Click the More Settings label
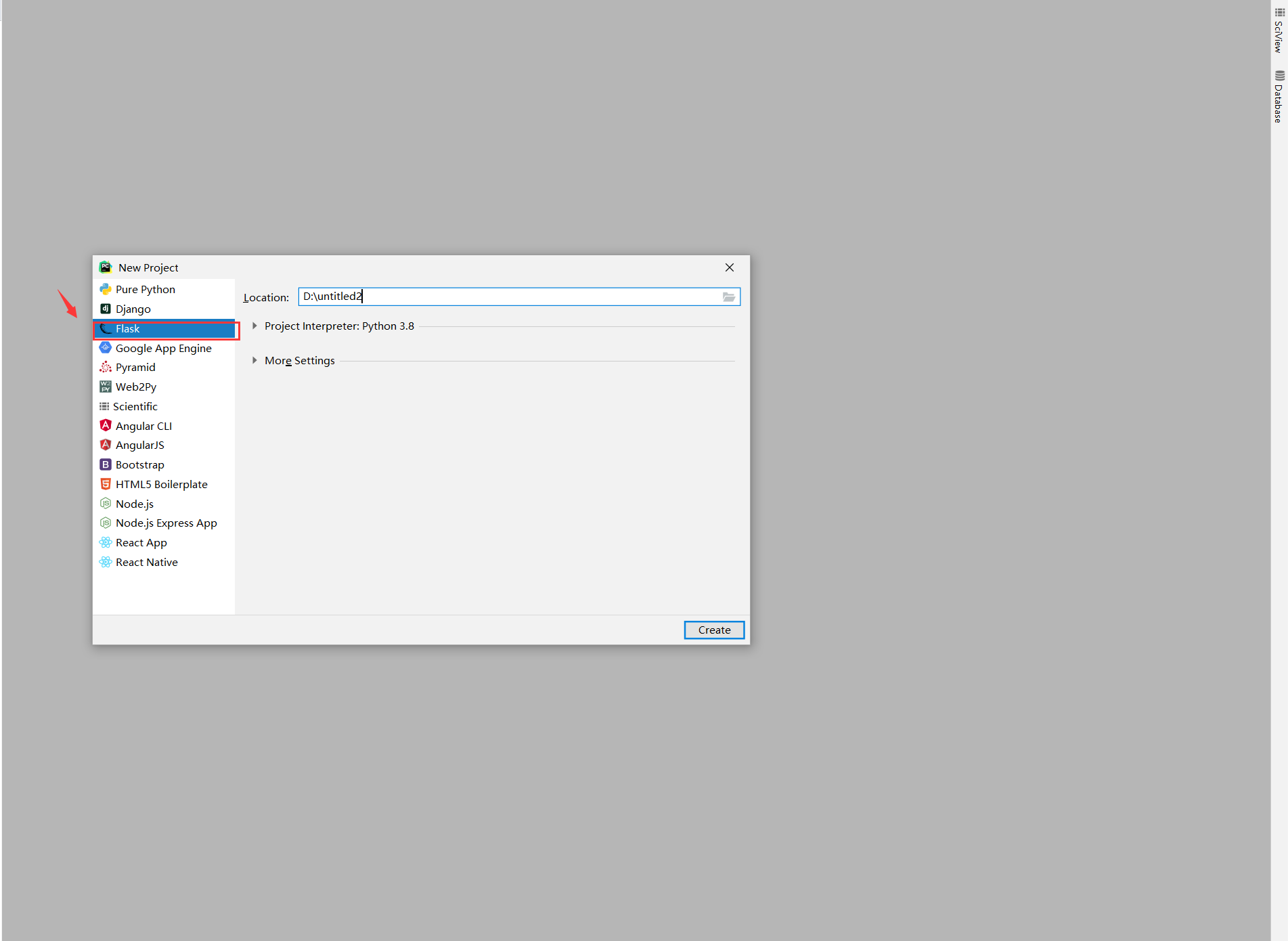The width and height of the screenshot is (1288, 941). 300,361
